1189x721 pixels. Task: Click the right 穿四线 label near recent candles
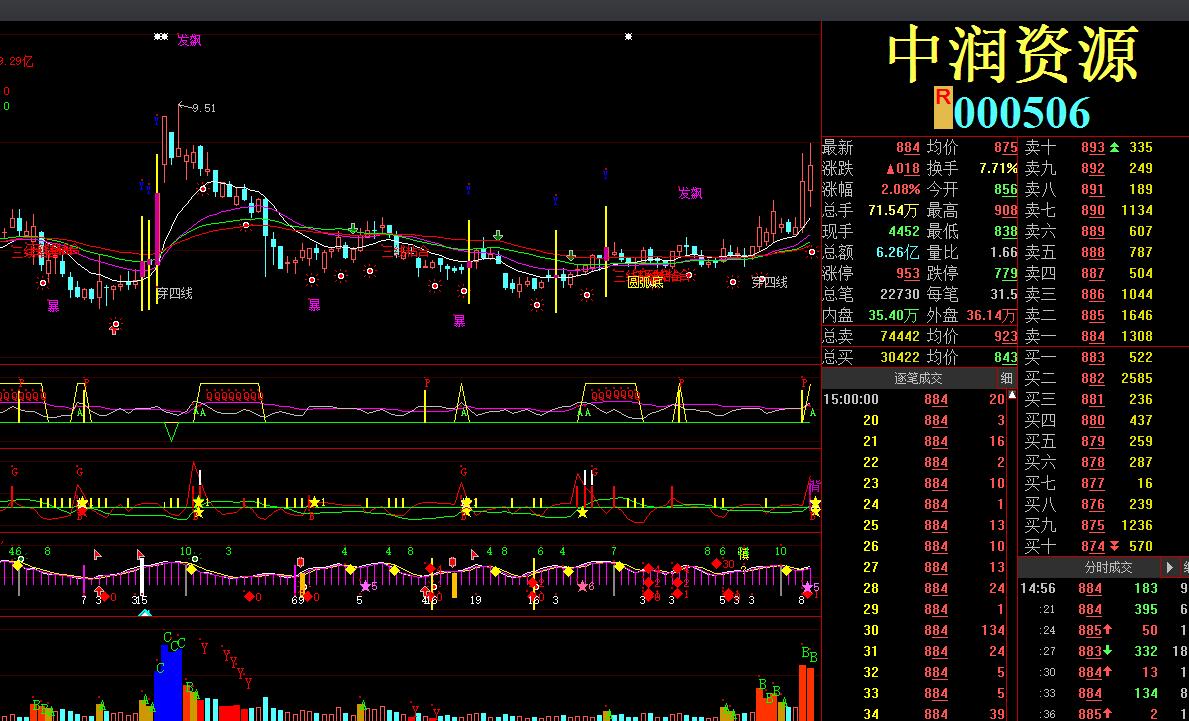(770, 283)
